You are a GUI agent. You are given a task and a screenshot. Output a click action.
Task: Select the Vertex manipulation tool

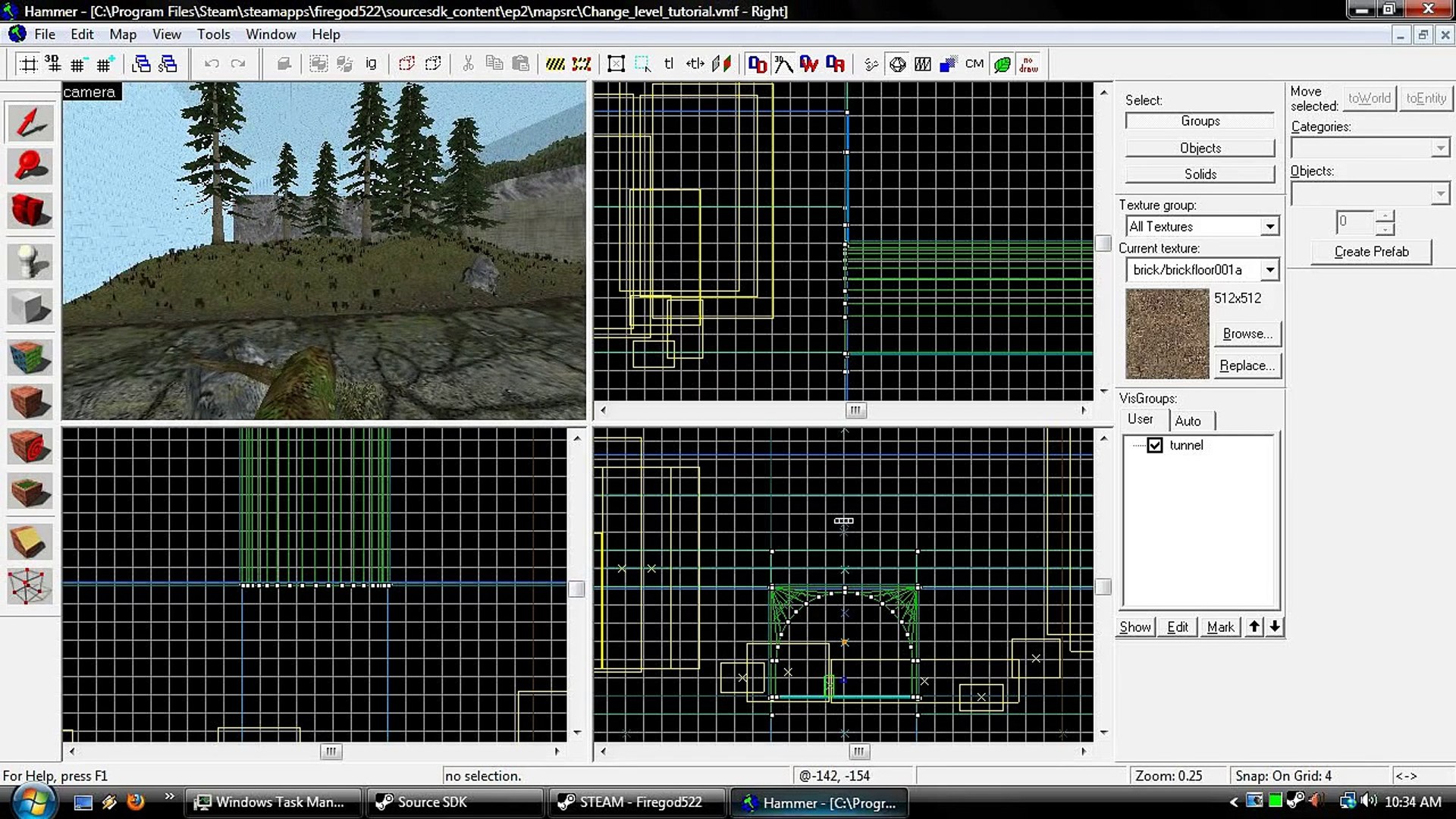click(30, 586)
